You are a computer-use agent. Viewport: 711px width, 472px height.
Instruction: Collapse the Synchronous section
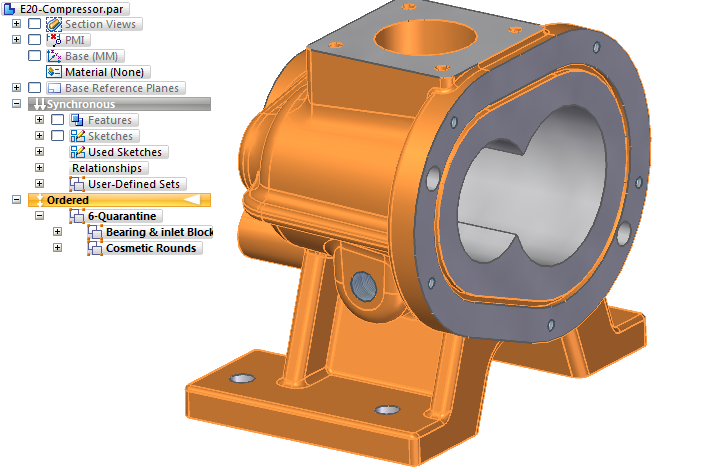16,103
